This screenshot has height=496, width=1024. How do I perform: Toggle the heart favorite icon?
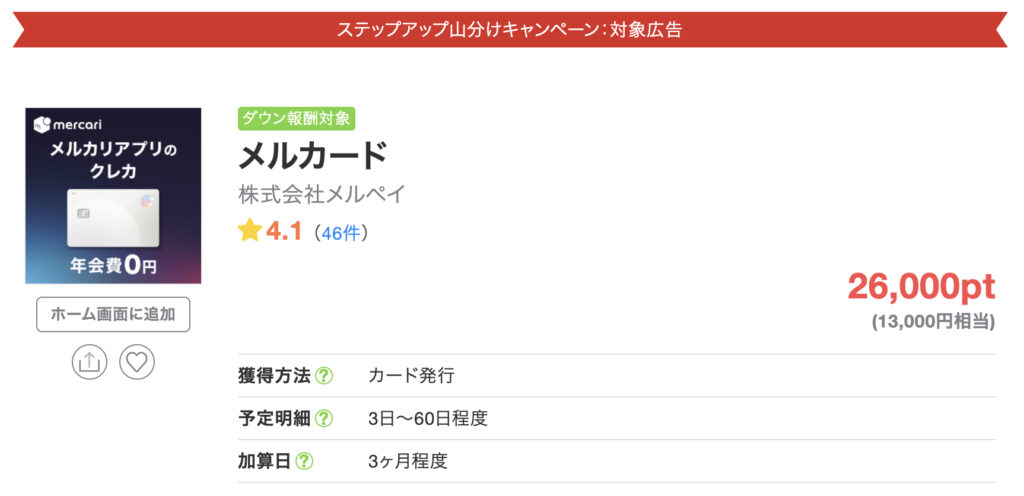pos(137,362)
